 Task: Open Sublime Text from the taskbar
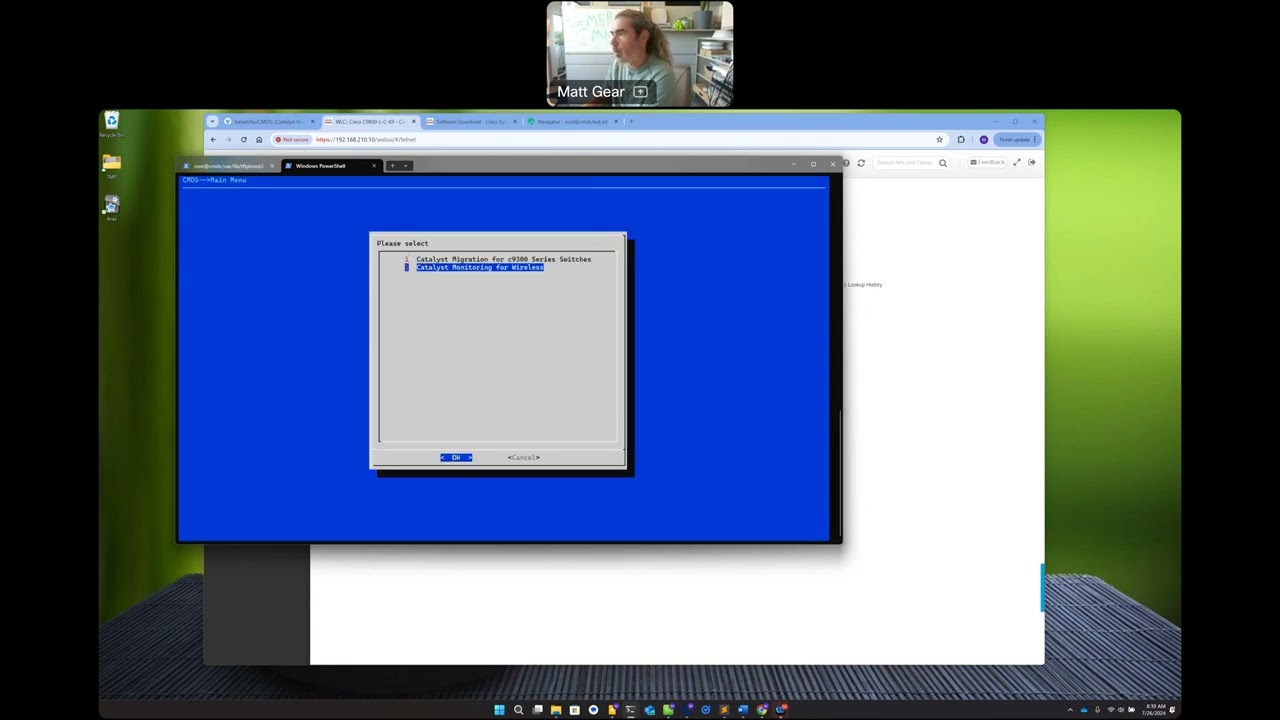(x=724, y=710)
